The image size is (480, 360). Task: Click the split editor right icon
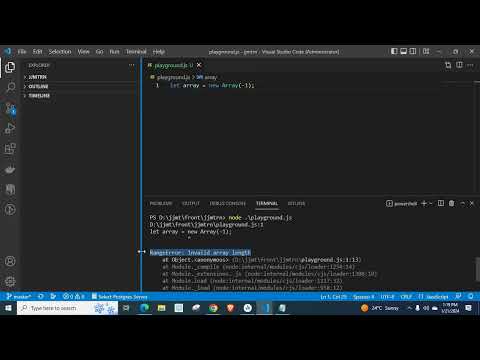(459, 65)
